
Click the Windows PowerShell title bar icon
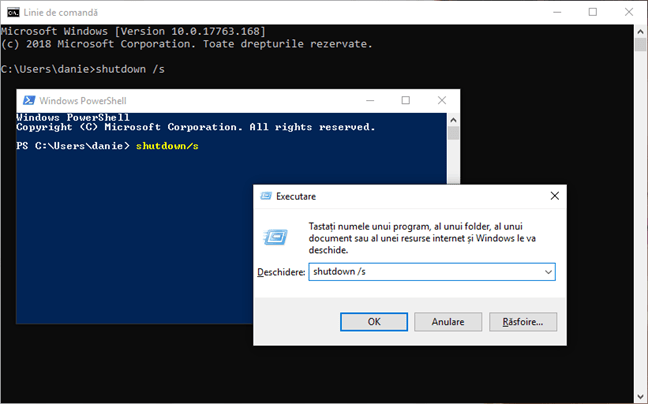[x=29, y=100]
